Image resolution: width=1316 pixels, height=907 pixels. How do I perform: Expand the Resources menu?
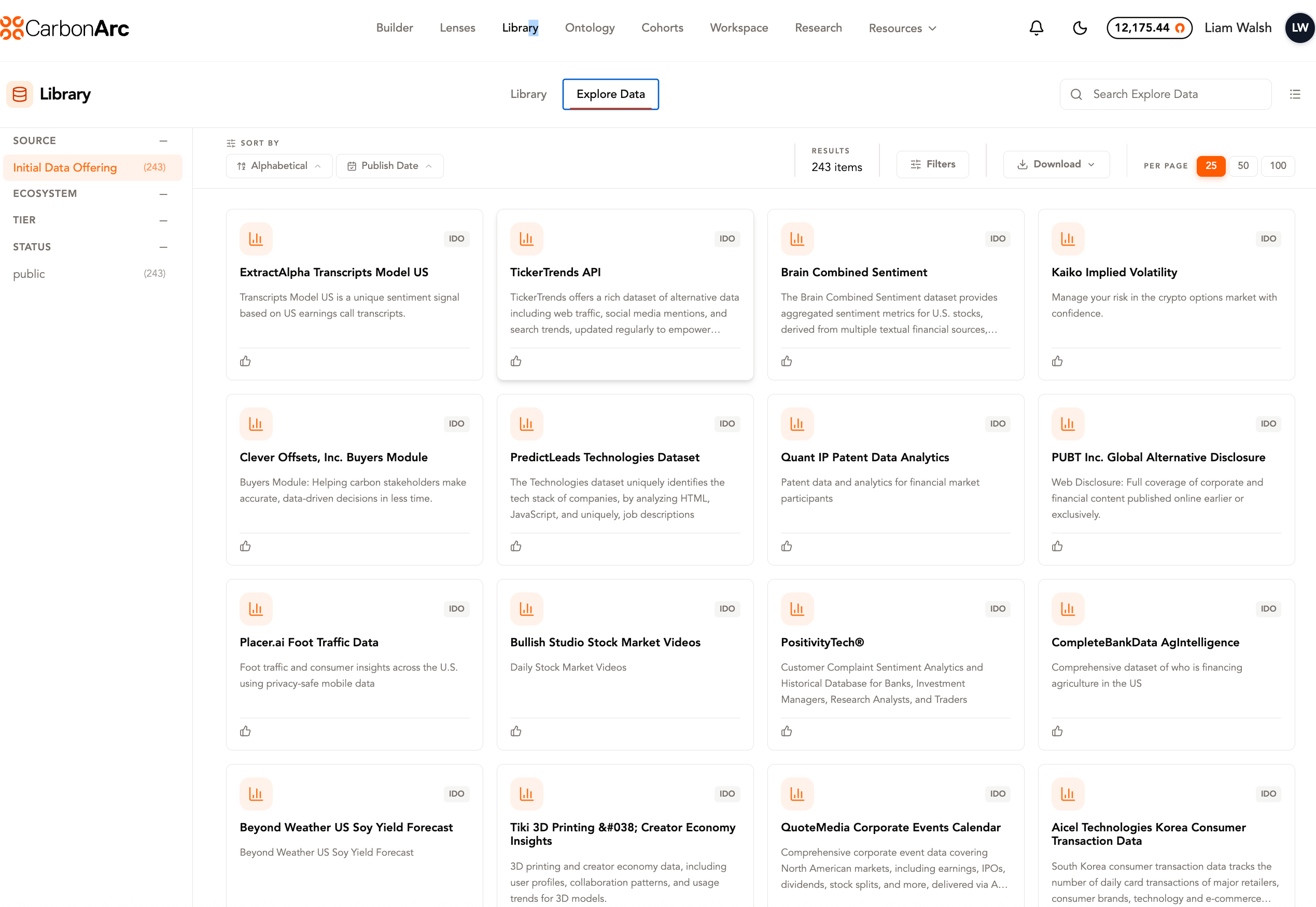902,29
